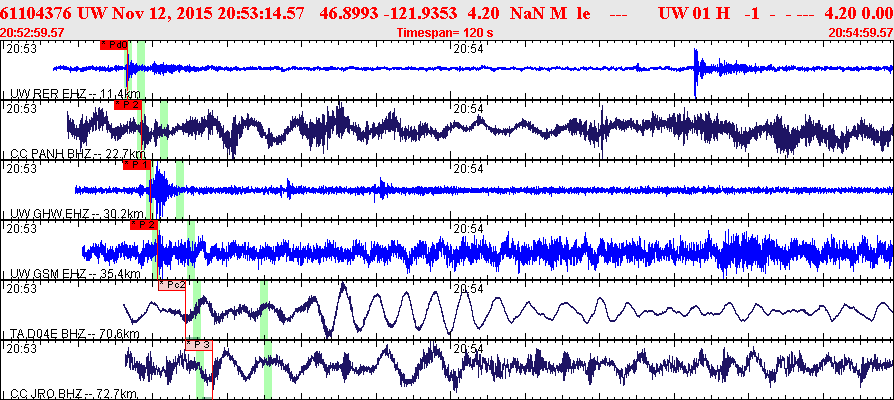This screenshot has width=894, height=400.
Task: Click the CC PANH BHZ 22.7km station label
Action: click(x=78, y=154)
